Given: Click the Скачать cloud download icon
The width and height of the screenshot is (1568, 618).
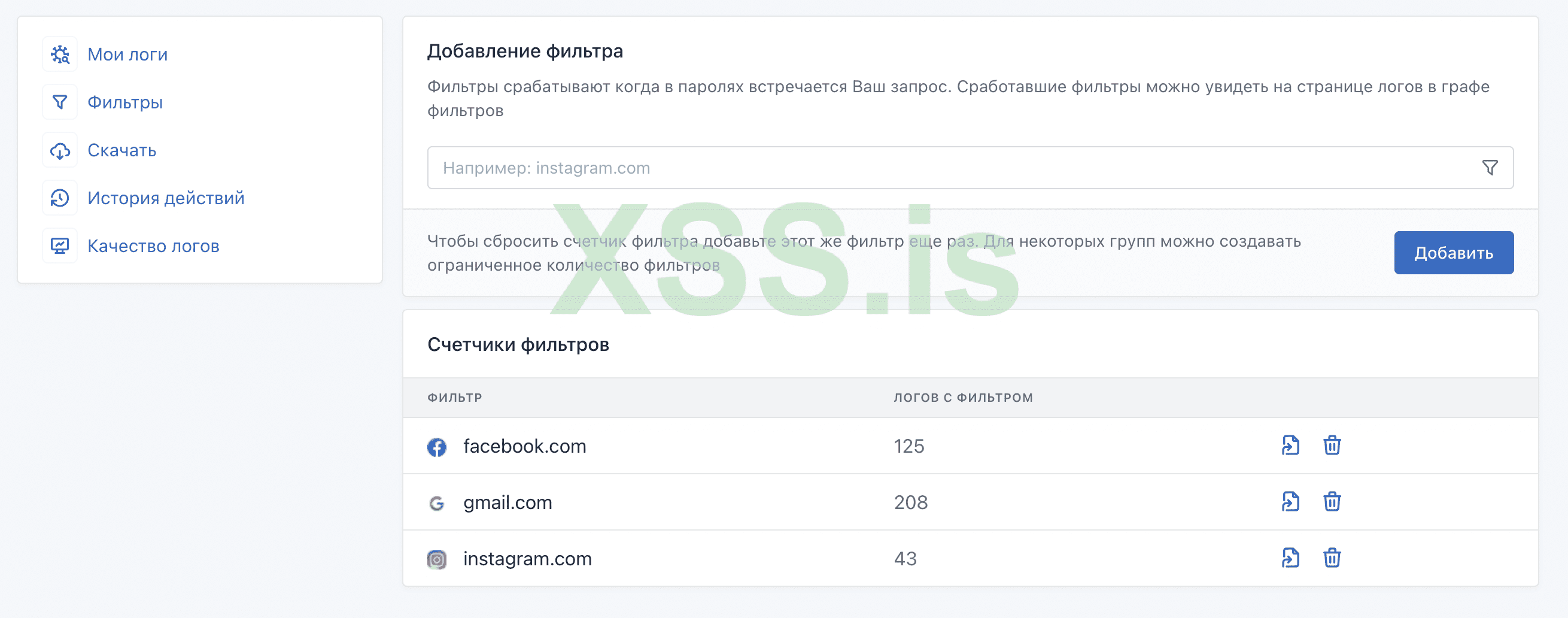Looking at the screenshot, I should point(60,150).
